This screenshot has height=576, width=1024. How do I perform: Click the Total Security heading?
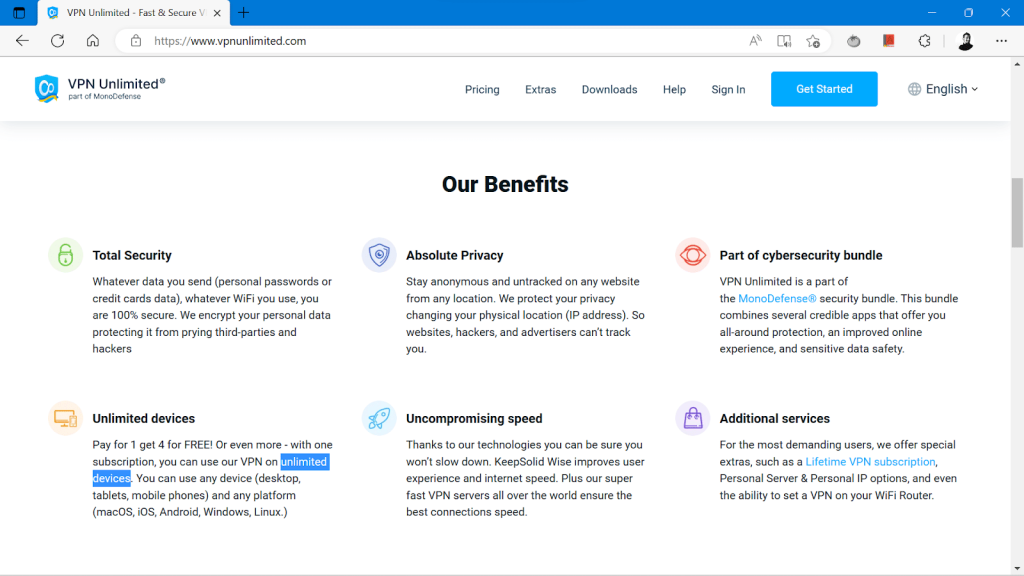point(132,255)
